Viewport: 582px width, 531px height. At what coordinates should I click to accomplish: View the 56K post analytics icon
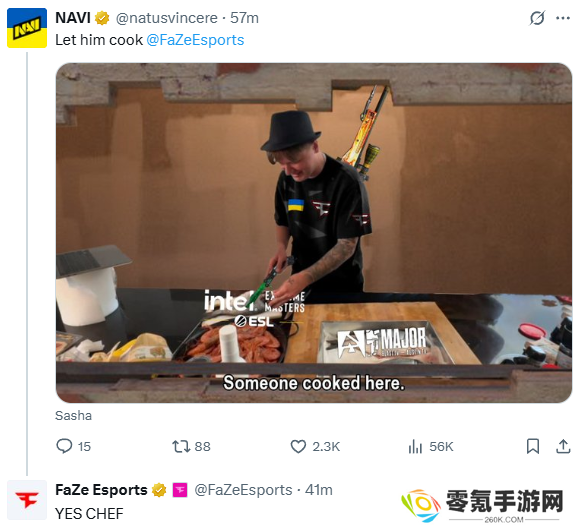click(x=415, y=446)
